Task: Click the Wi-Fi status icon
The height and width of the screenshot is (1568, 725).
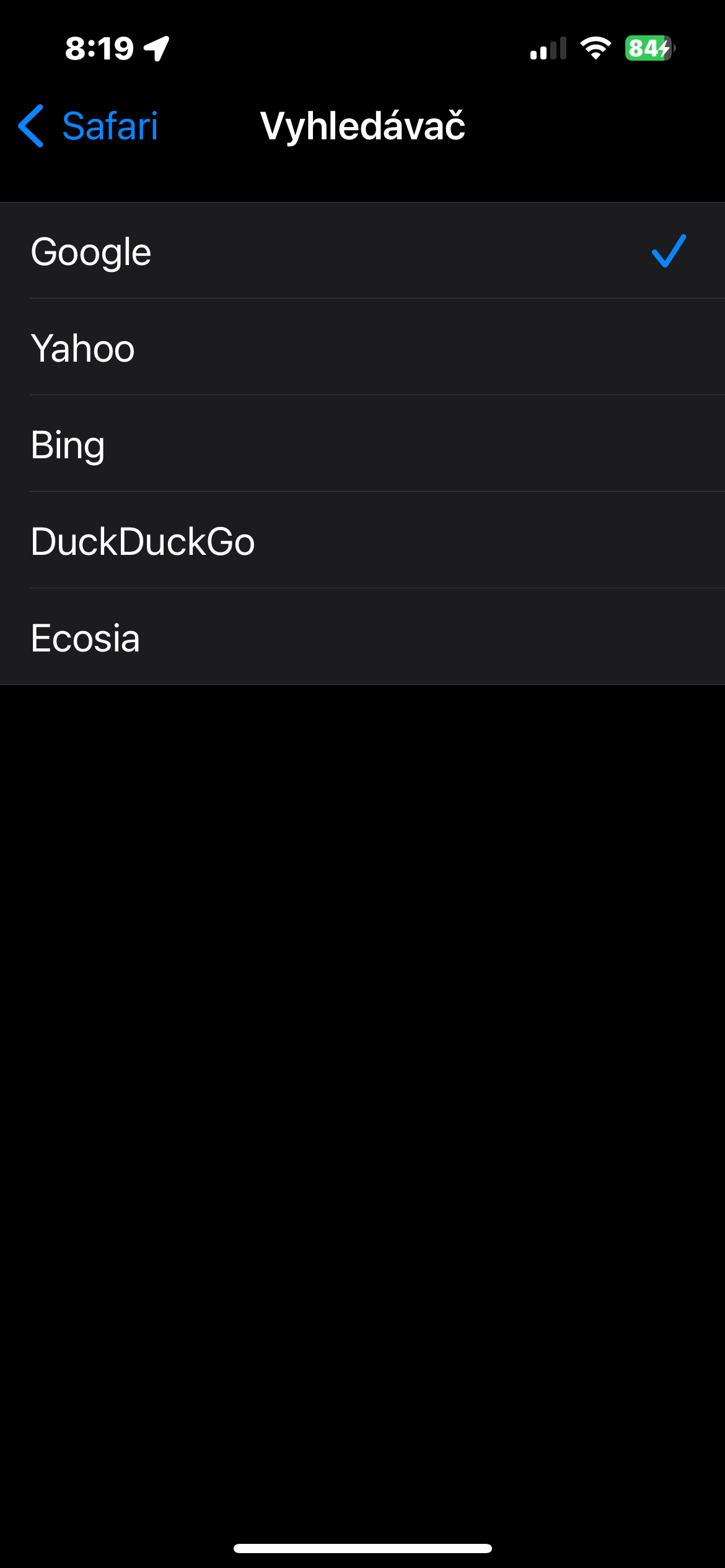Action: [x=595, y=48]
